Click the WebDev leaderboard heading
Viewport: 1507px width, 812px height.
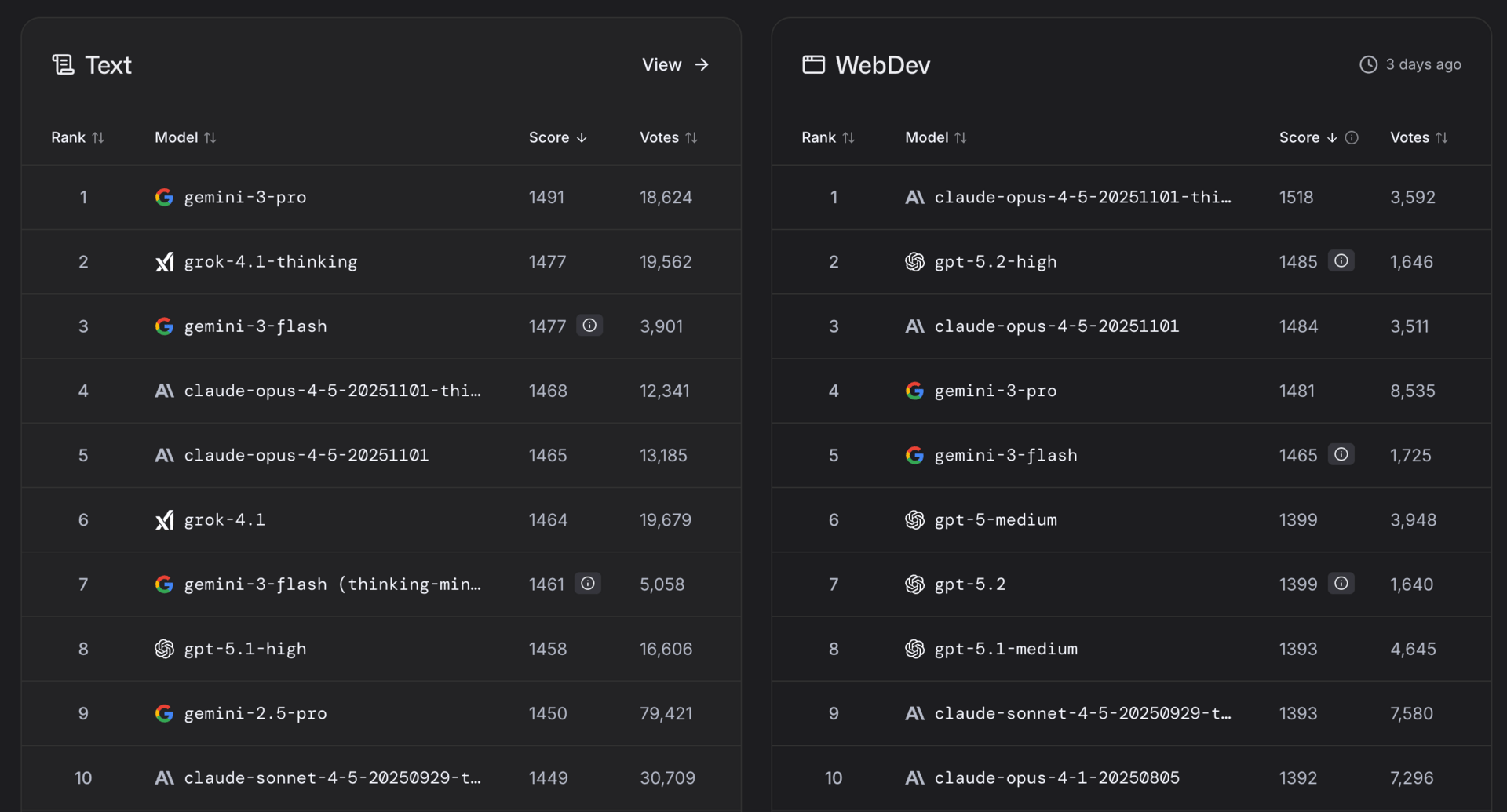[883, 65]
